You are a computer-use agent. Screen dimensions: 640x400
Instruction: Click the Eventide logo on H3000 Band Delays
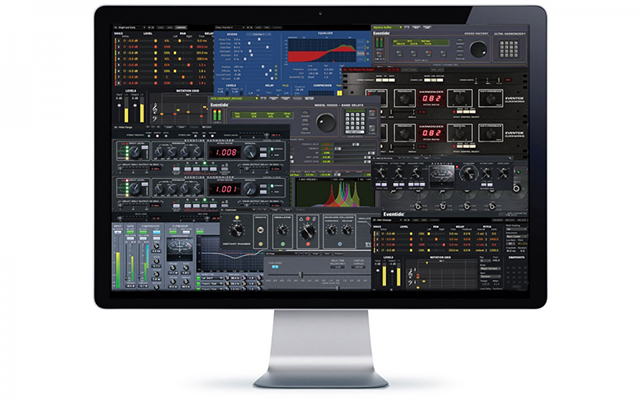tap(220, 105)
